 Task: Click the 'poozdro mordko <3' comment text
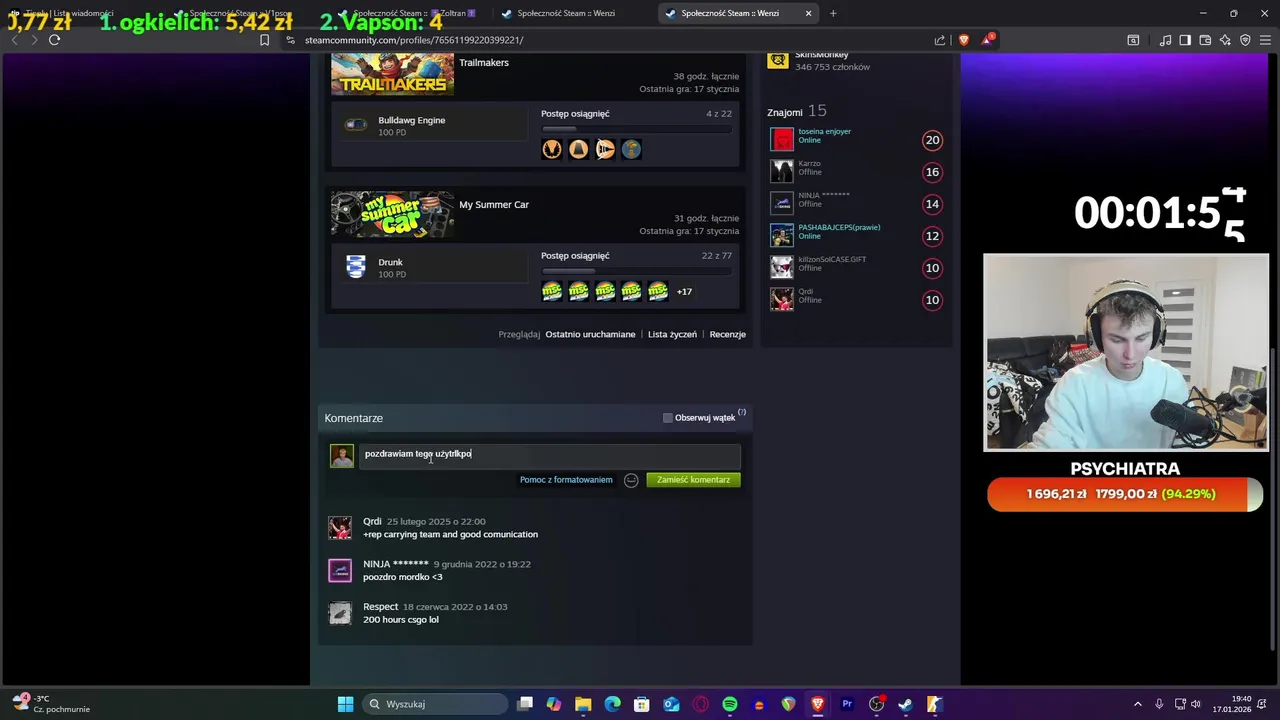point(402,577)
